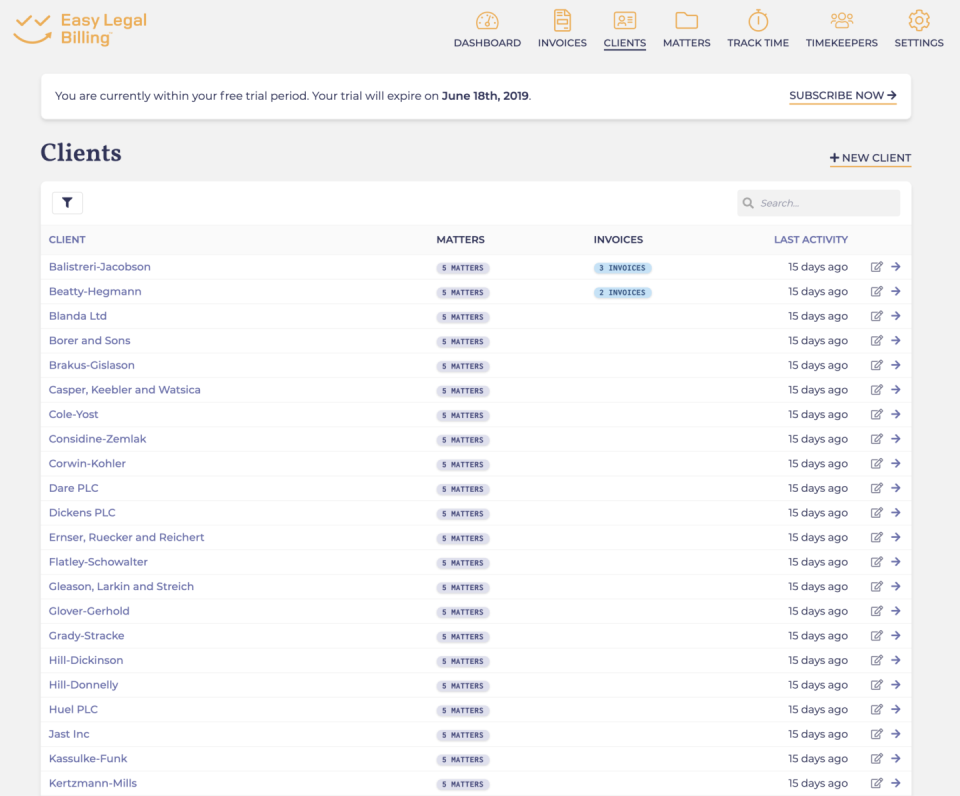Click the New Client link

pos(870,158)
